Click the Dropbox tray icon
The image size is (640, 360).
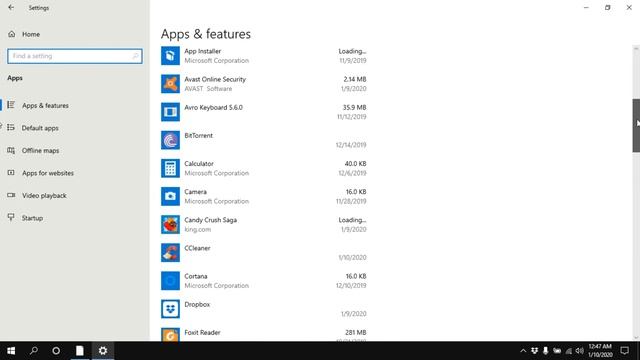(x=534, y=351)
